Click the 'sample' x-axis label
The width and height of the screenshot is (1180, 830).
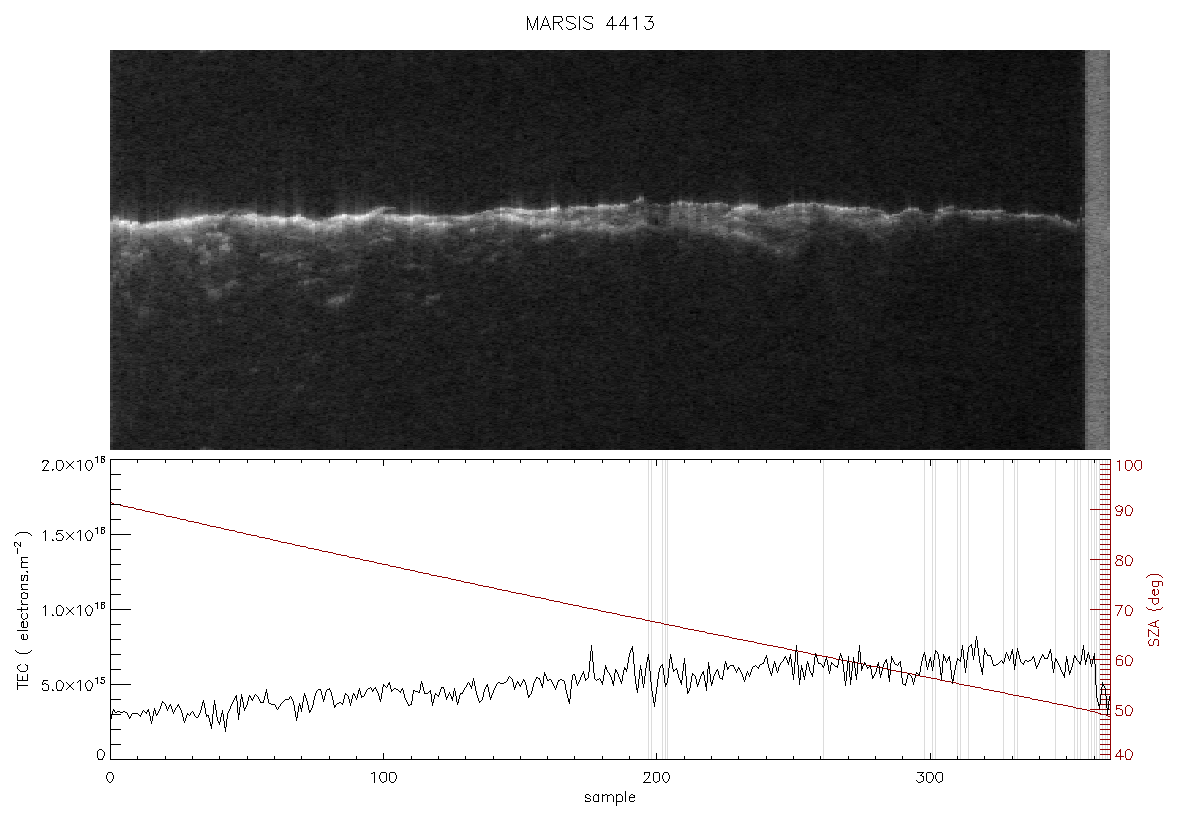tap(610, 797)
